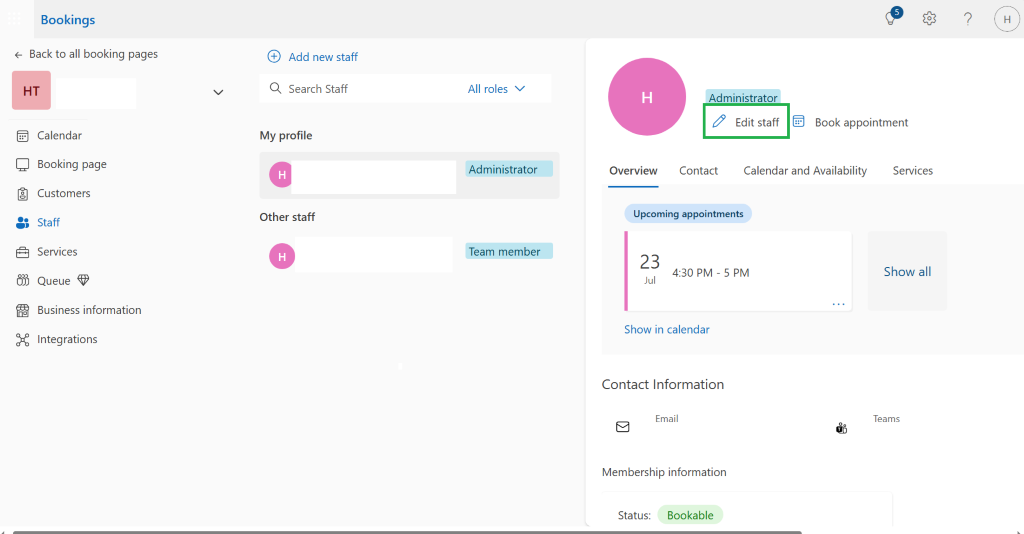Open the tips lightbulb notifications icon
This screenshot has height=534, width=1024.
point(892,18)
